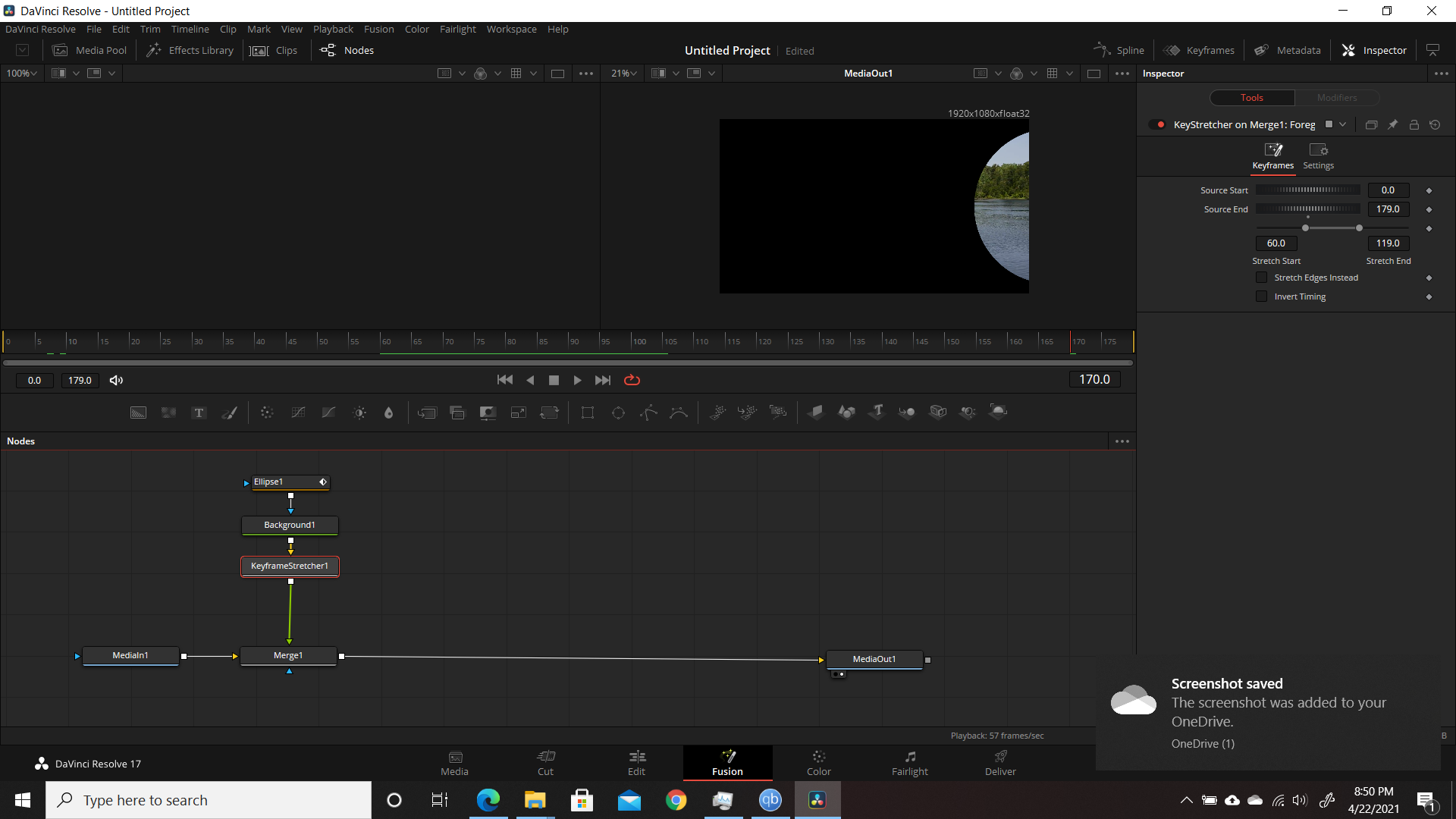Image resolution: width=1456 pixels, height=819 pixels.
Task: Open left viewer options three-dot menu
Action: point(586,74)
